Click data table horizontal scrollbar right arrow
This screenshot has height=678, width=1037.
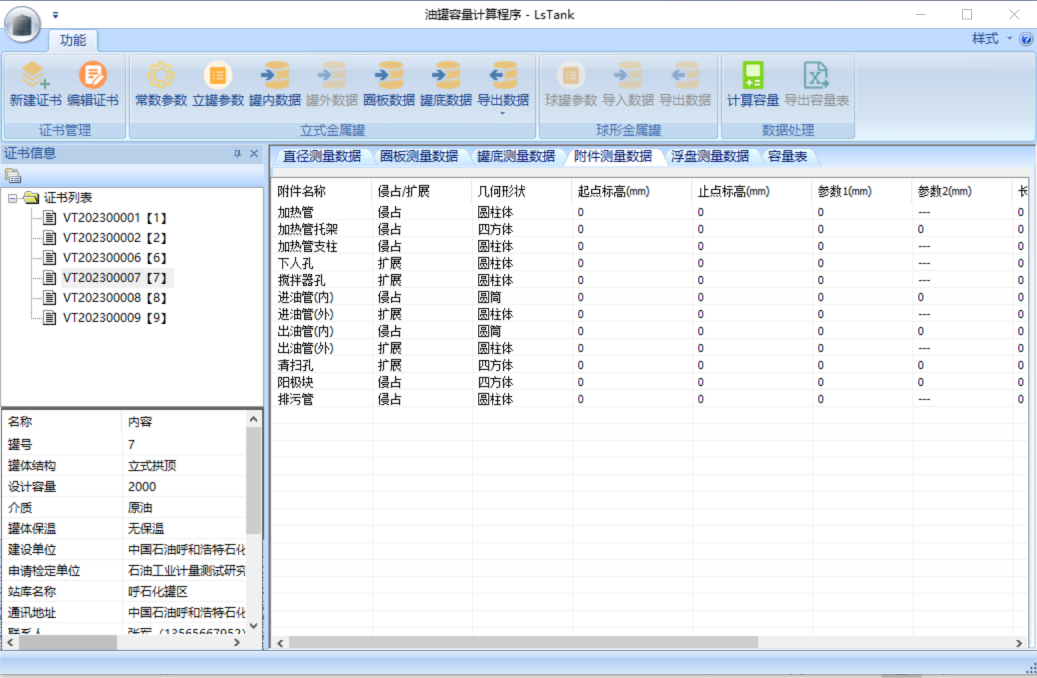pyautogui.click(x=1018, y=643)
